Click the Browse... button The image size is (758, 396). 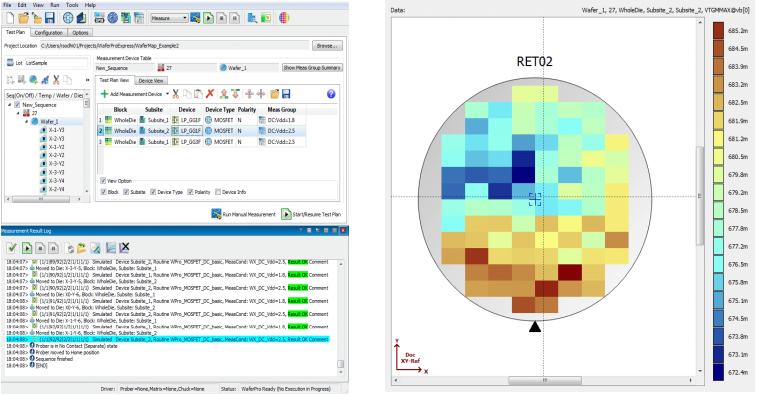point(327,45)
